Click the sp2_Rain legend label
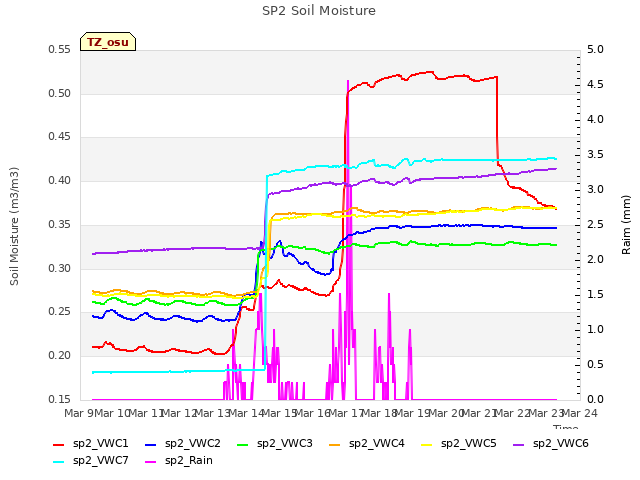This screenshot has width=640, height=480. [189, 460]
